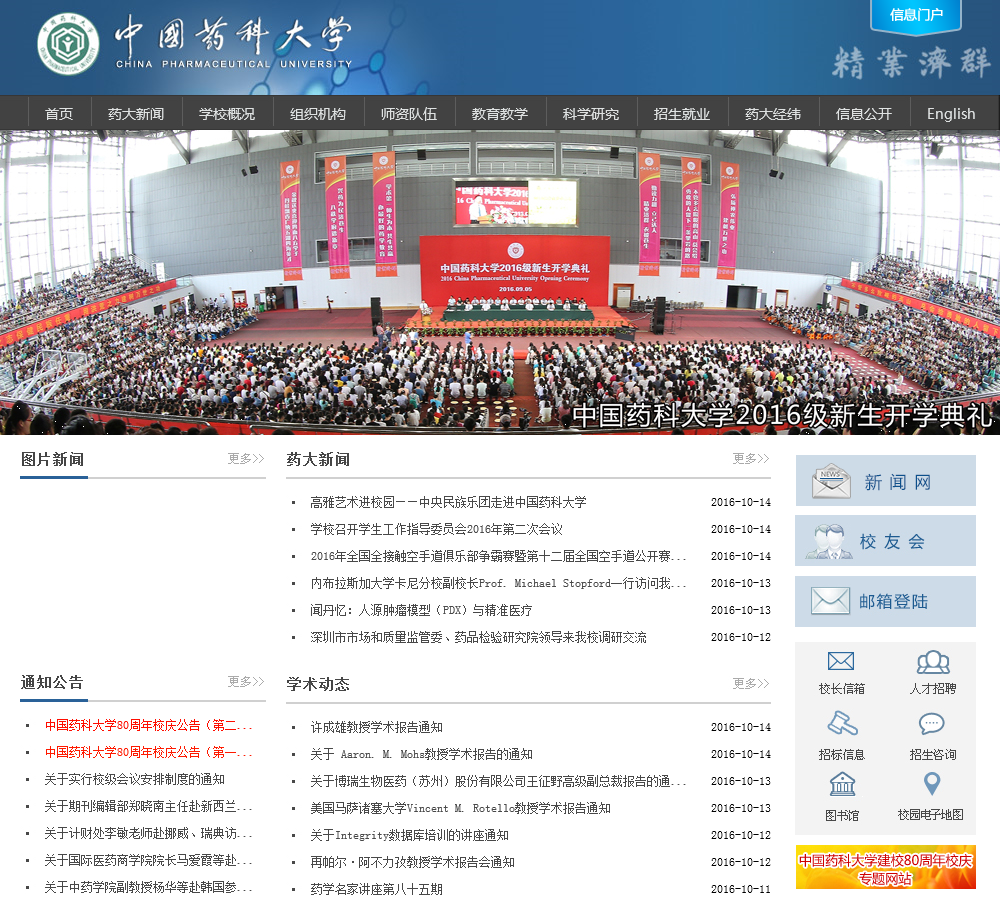The image size is (1000, 909).
Task: Open the 人才招聘 people icon
Action: pyautogui.click(x=932, y=662)
